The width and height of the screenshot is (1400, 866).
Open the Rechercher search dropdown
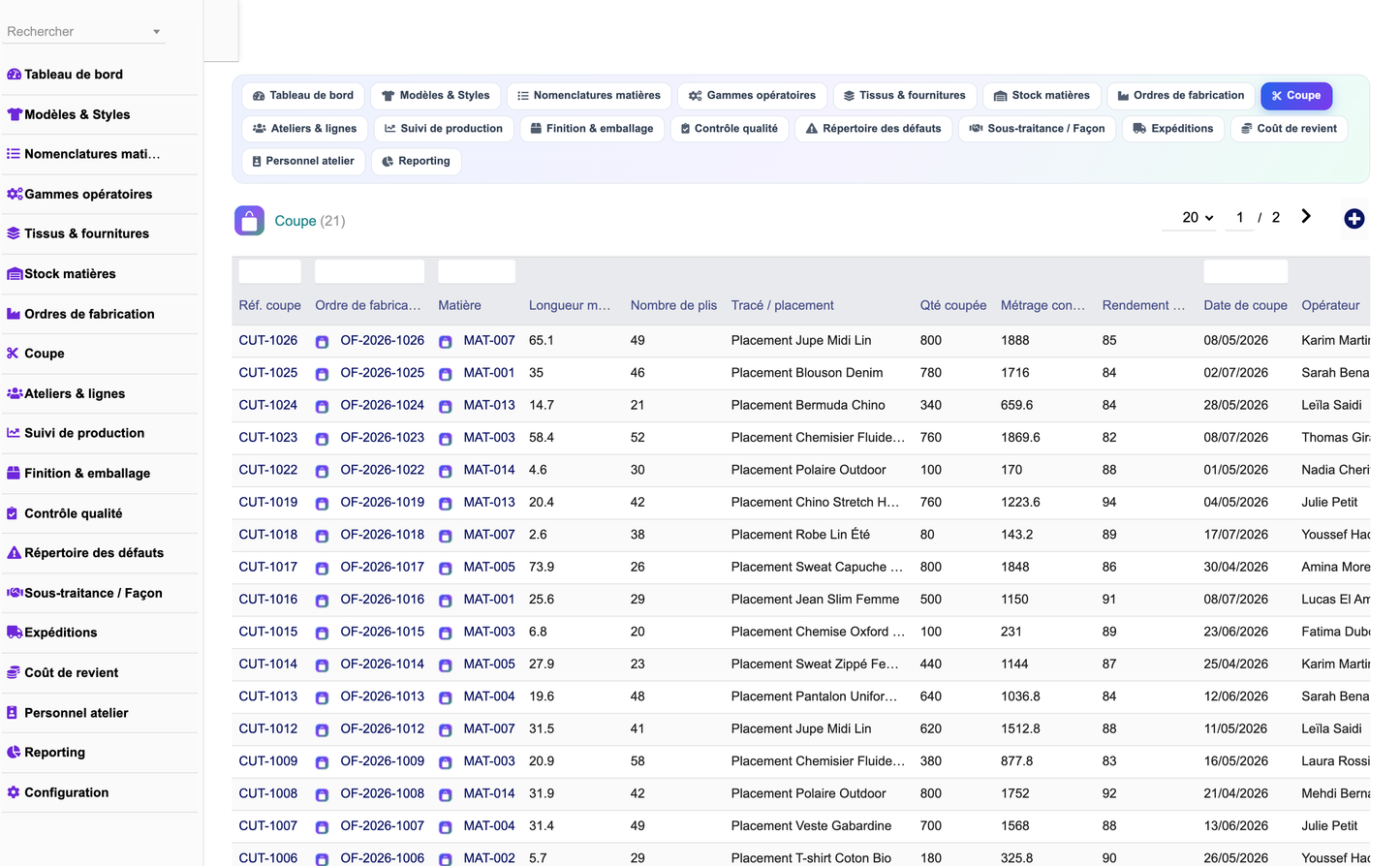tap(84, 32)
